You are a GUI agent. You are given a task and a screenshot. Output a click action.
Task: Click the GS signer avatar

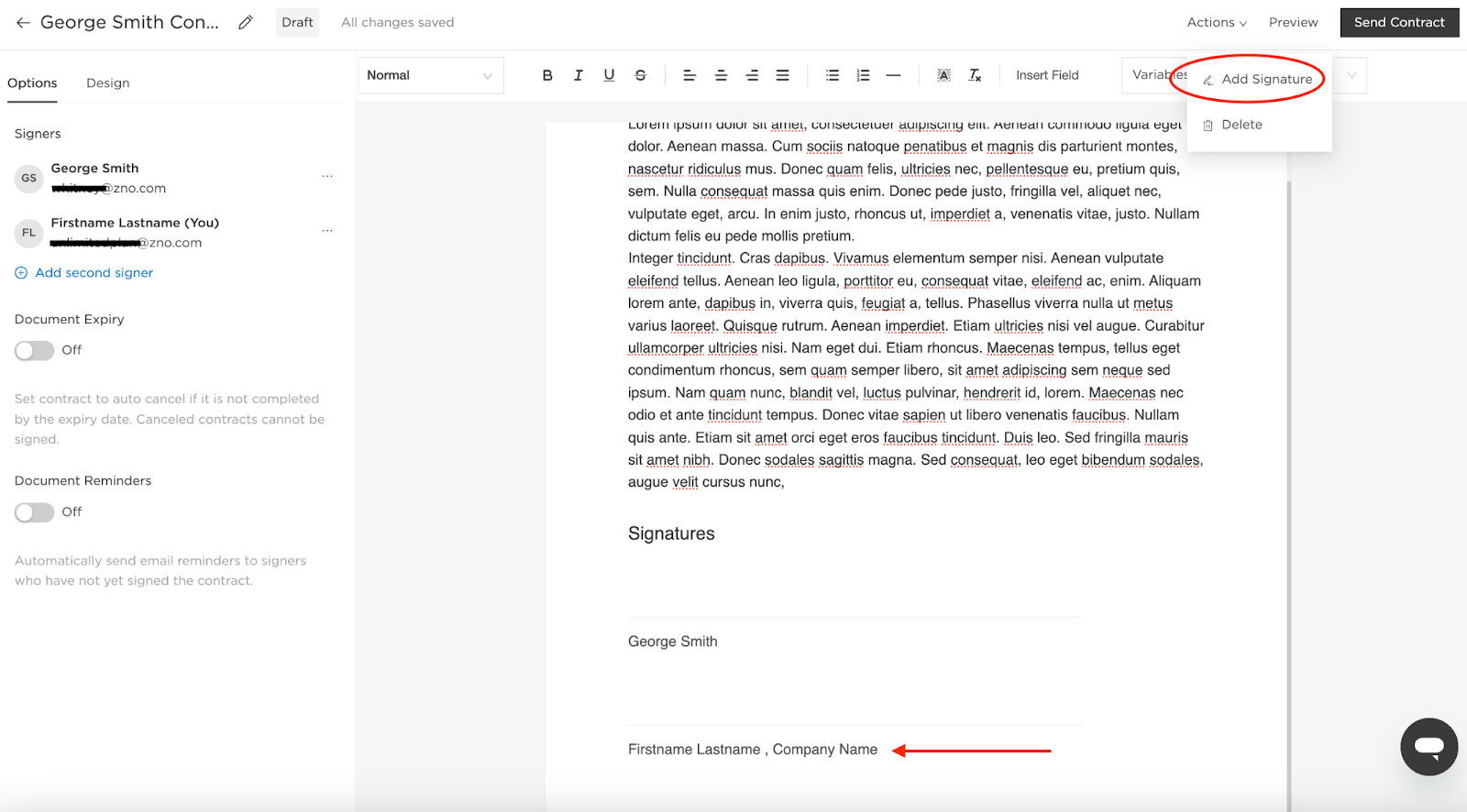pos(29,178)
